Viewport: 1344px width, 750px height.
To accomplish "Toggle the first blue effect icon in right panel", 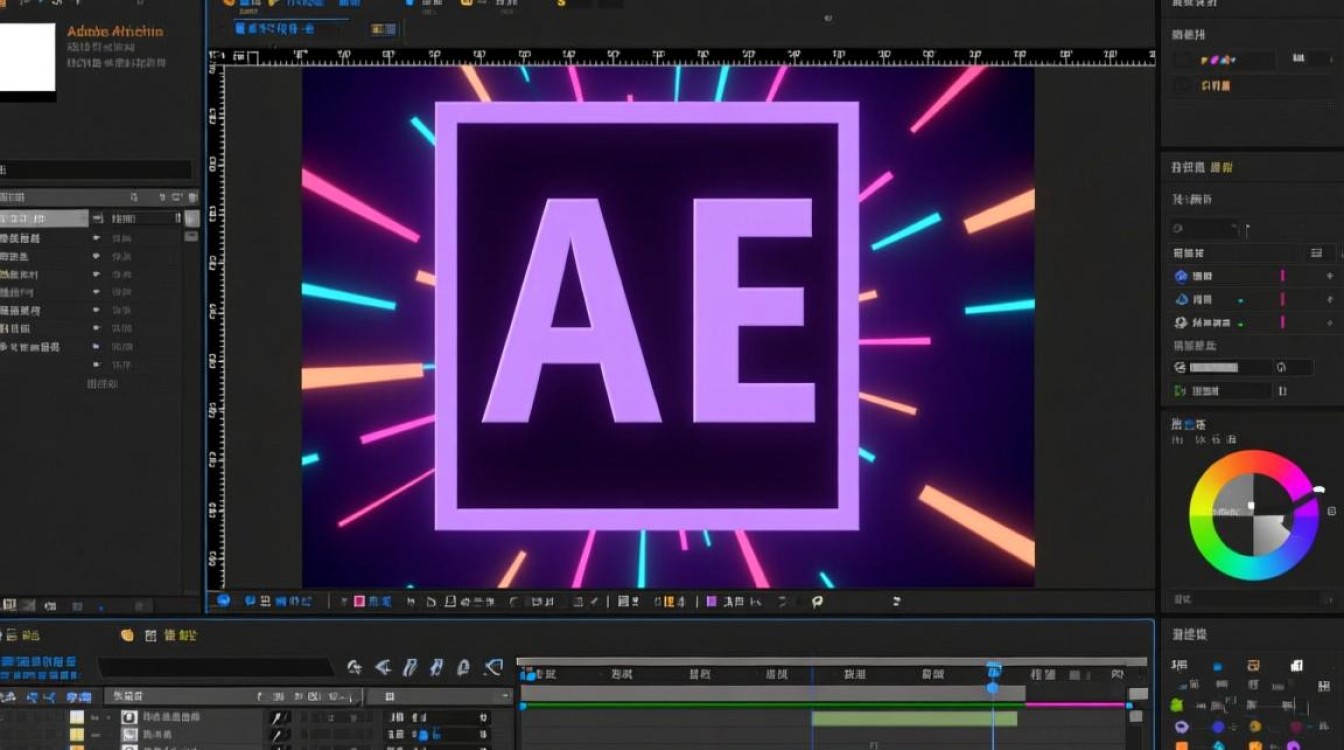I will coord(1181,276).
